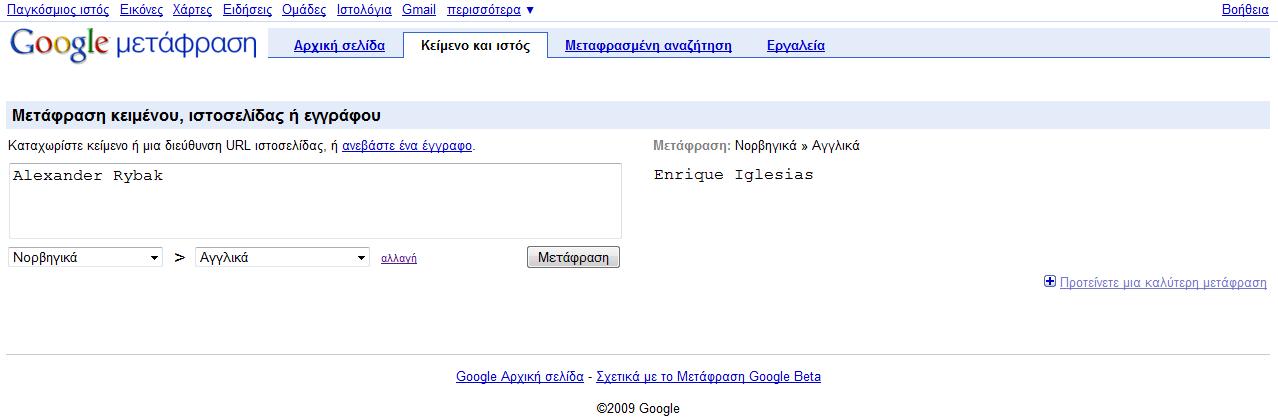Open the Νορβηγικά source language dropdown

(x=86, y=257)
